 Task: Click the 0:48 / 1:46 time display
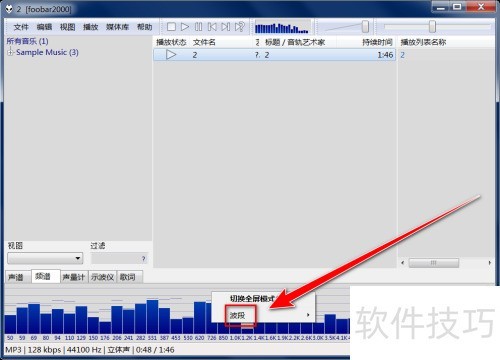[155, 350]
